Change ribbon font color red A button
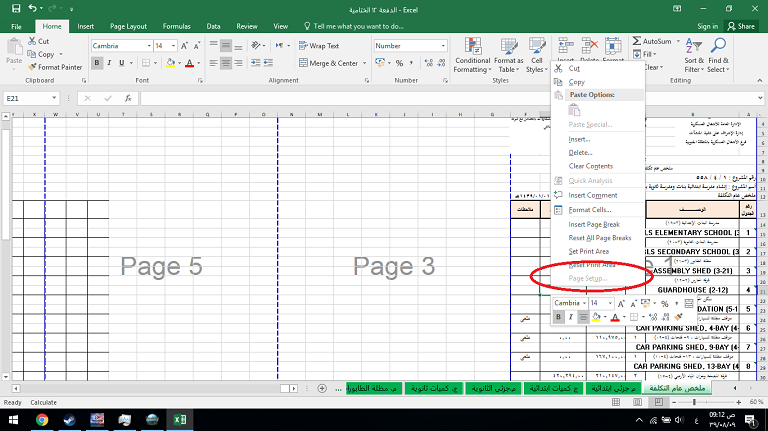The image size is (768, 431). 190,63
